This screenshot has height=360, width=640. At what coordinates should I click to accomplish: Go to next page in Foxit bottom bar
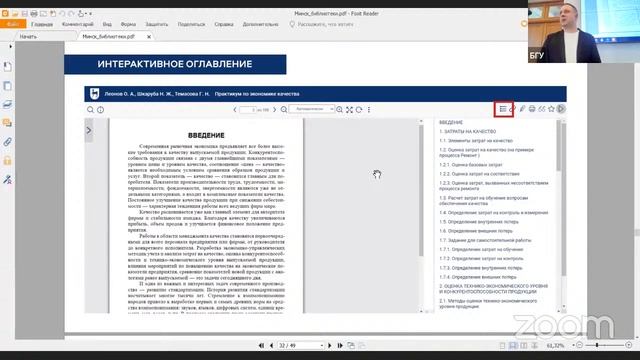tap(330, 346)
